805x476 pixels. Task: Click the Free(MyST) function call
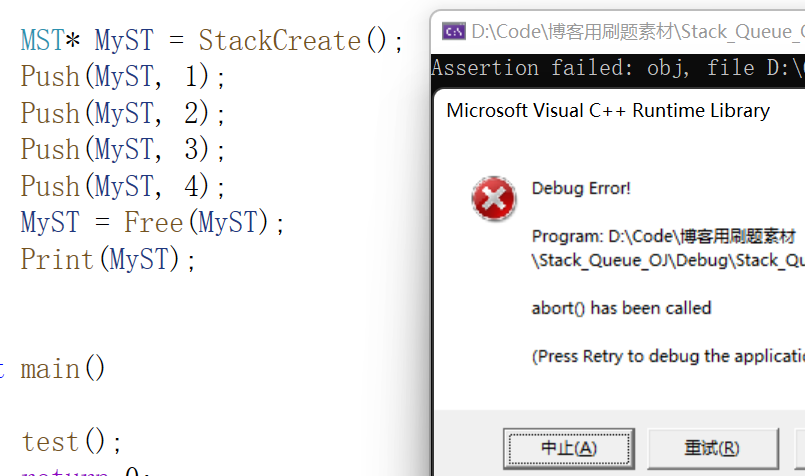pyautogui.click(x=196, y=222)
